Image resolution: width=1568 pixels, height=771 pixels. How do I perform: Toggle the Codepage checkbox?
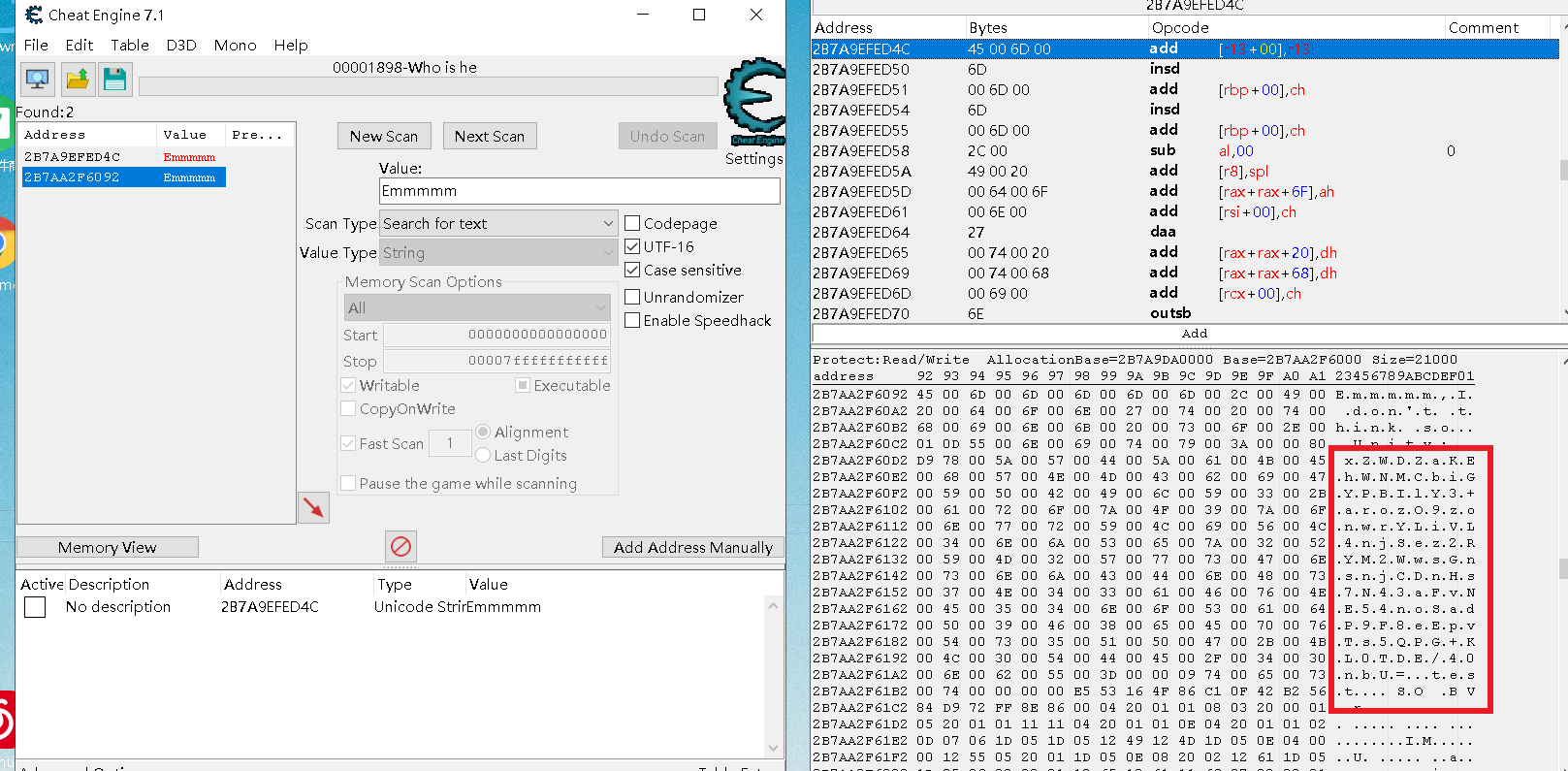pos(632,223)
